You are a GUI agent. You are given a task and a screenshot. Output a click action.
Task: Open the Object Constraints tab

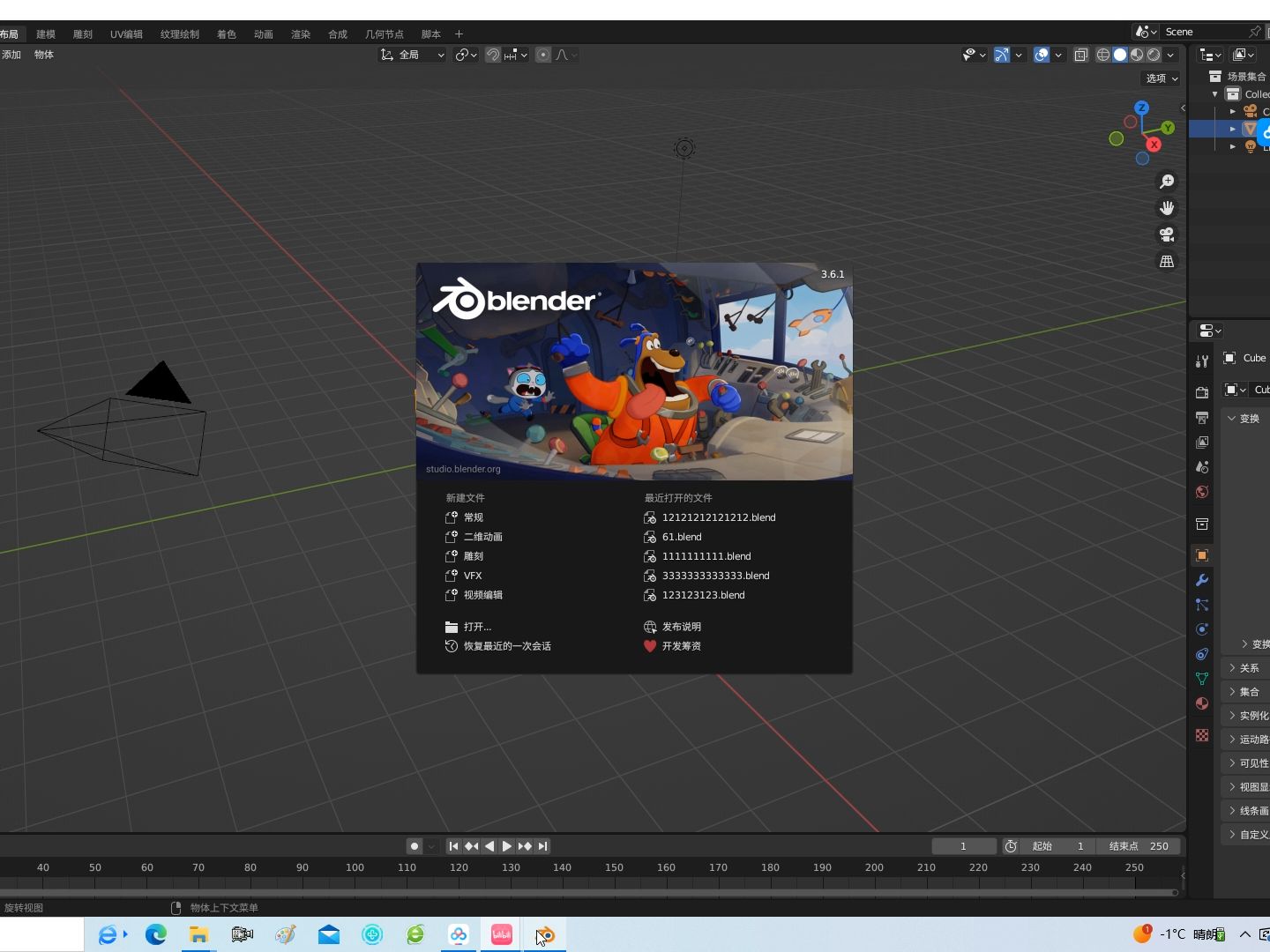point(1201,654)
